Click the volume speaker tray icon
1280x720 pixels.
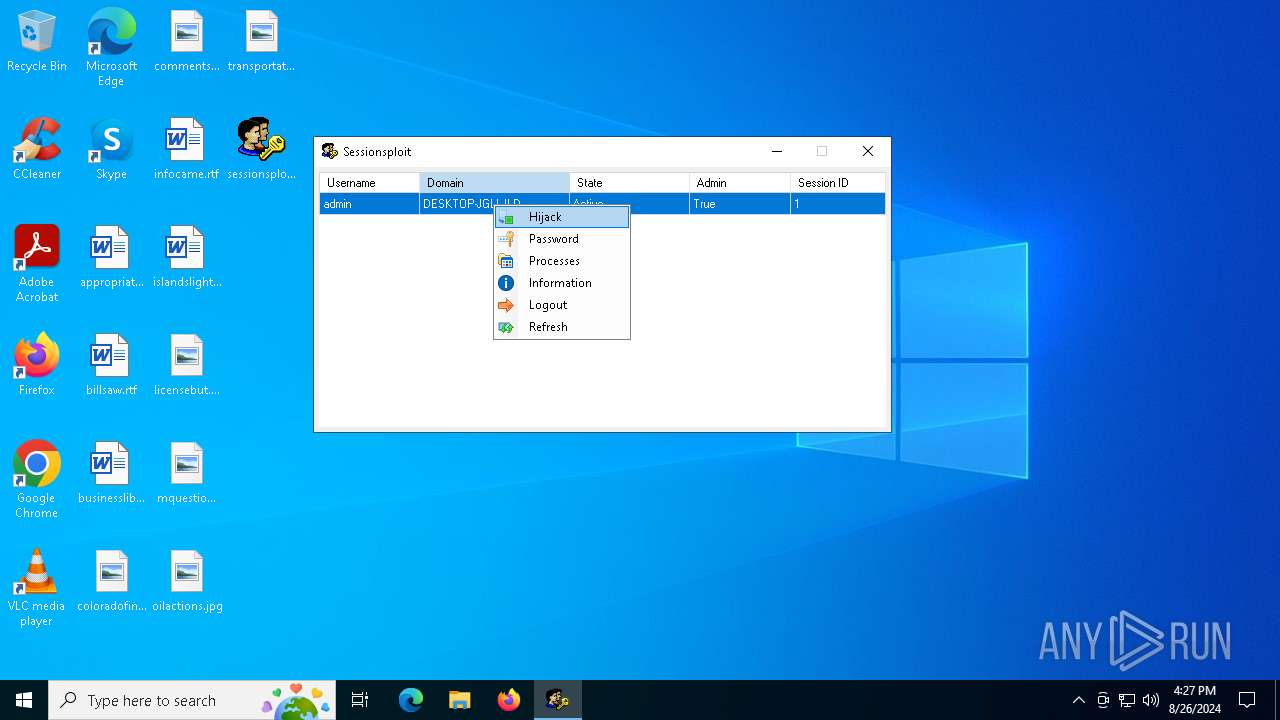[x=1151, y=700]
